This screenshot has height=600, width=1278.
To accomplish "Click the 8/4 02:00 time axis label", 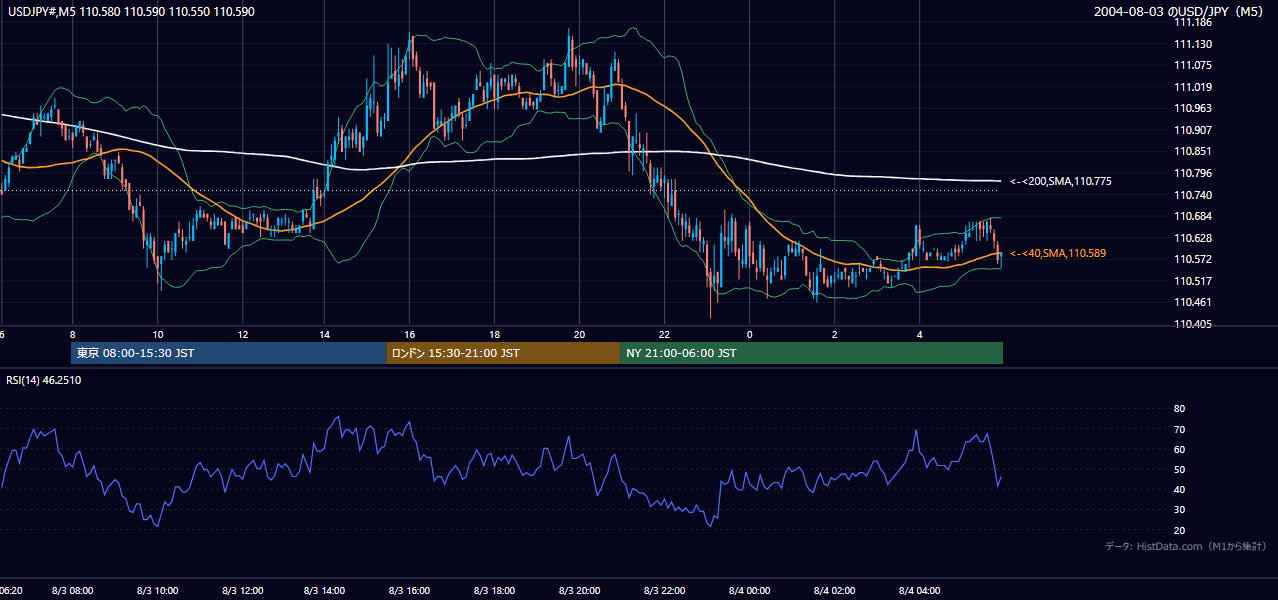I will (x=834, y=591).
